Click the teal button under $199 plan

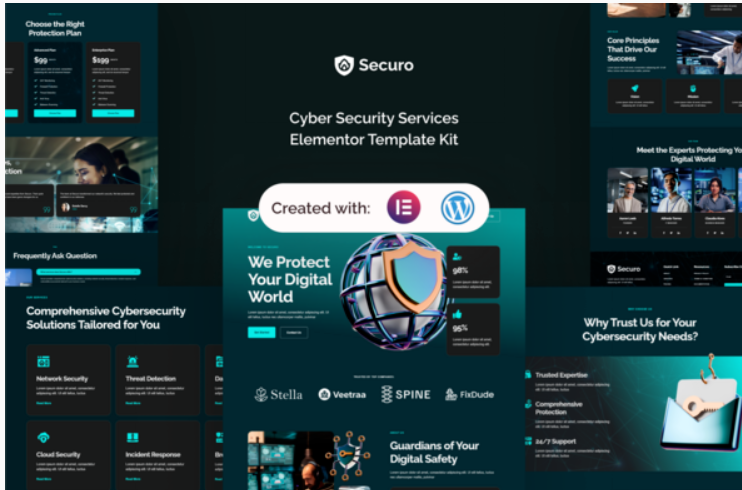pyautogui.click(x=113, y=113)
